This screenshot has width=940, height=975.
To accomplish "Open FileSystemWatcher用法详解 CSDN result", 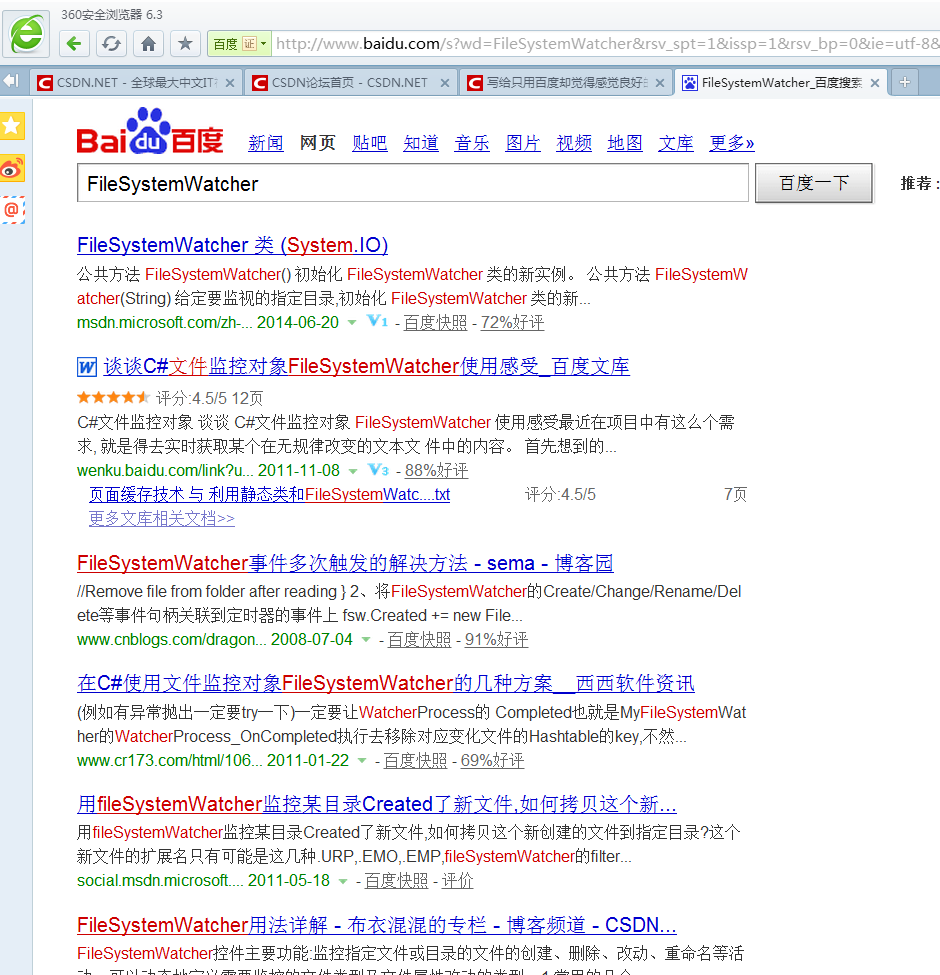I will click(x=377, y=925).
